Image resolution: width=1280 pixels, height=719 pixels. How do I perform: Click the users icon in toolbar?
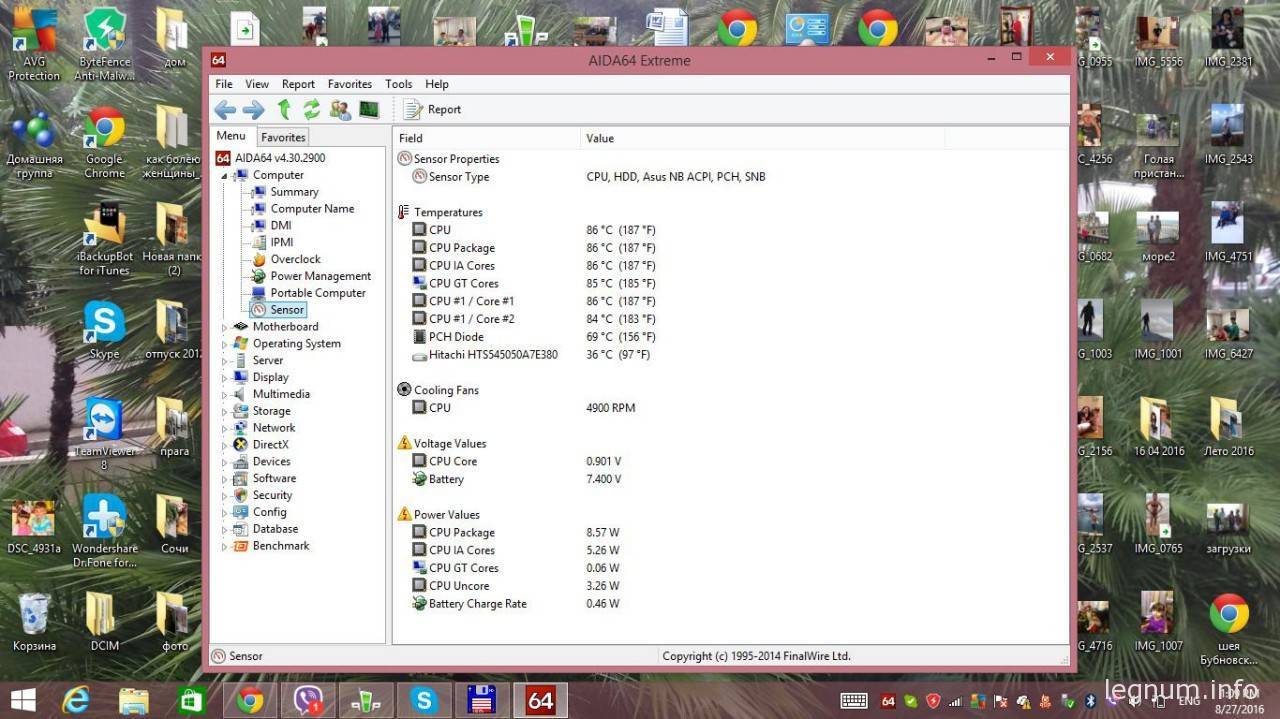340,110
